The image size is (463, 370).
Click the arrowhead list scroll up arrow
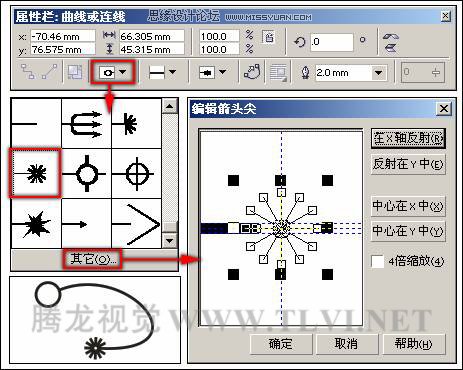coord(170,106)
